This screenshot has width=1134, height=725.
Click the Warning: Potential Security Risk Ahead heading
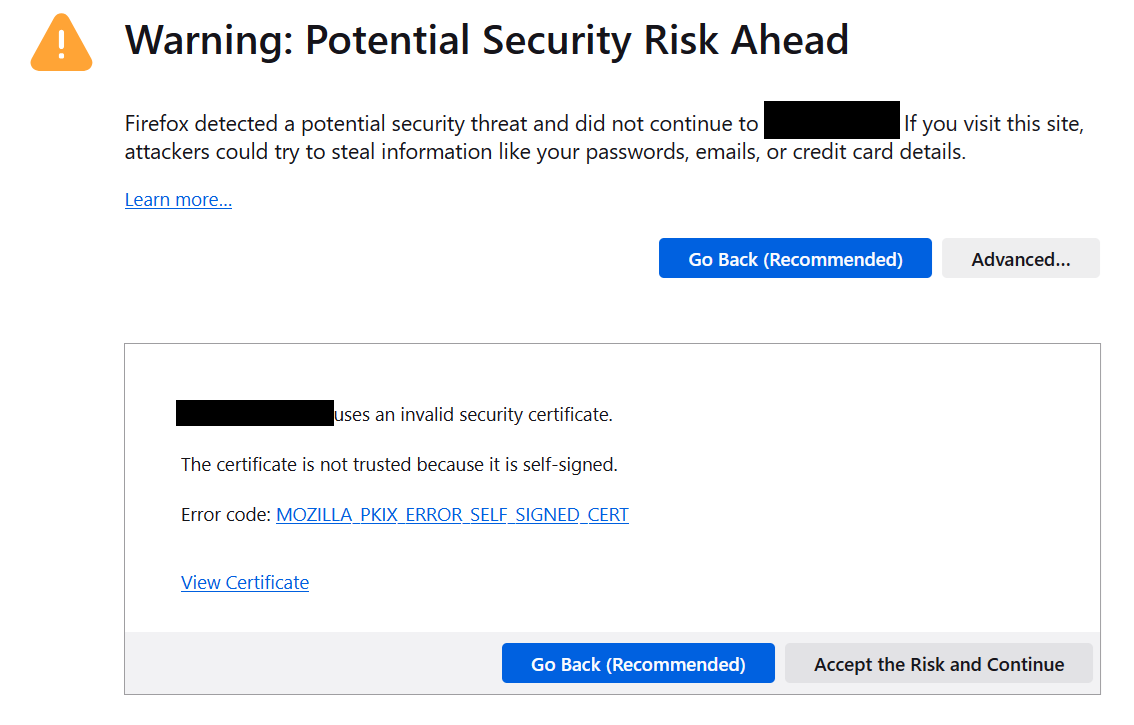click(x=486, y=41)
